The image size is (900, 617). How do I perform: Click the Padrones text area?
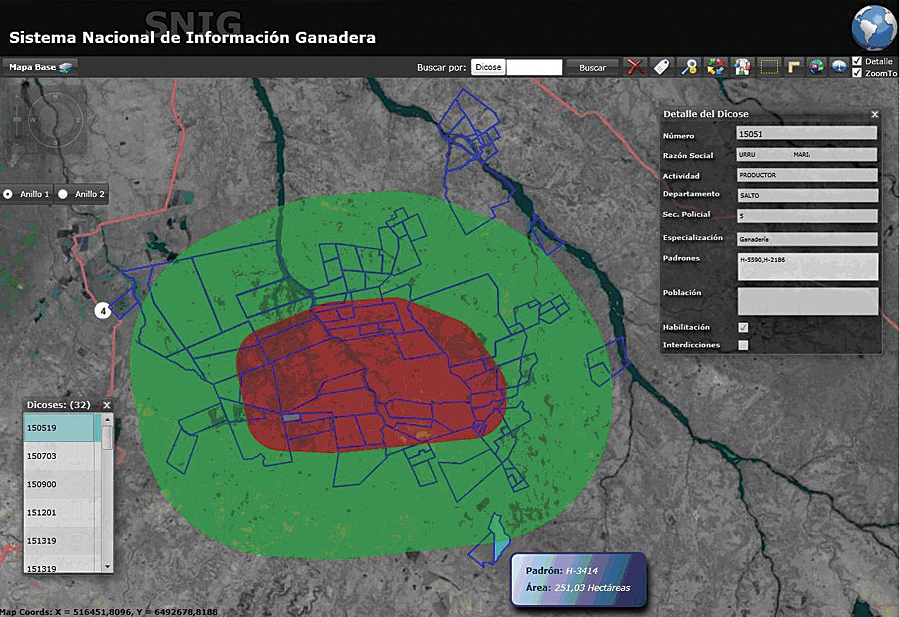click(807, 267)
